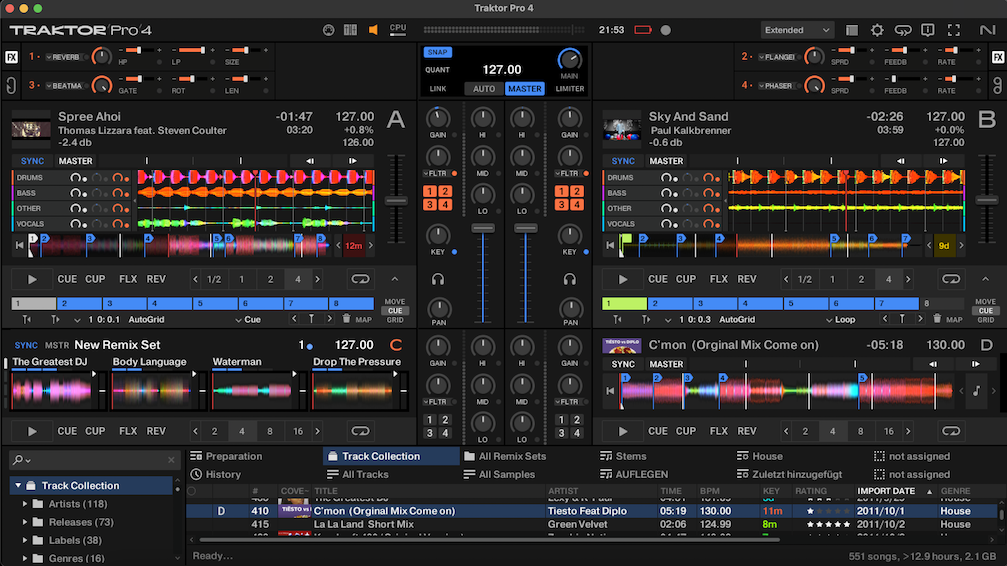Toggle LINK in master panel
This screenshot has width=1007, height=566.
click(x=437, y=89)
